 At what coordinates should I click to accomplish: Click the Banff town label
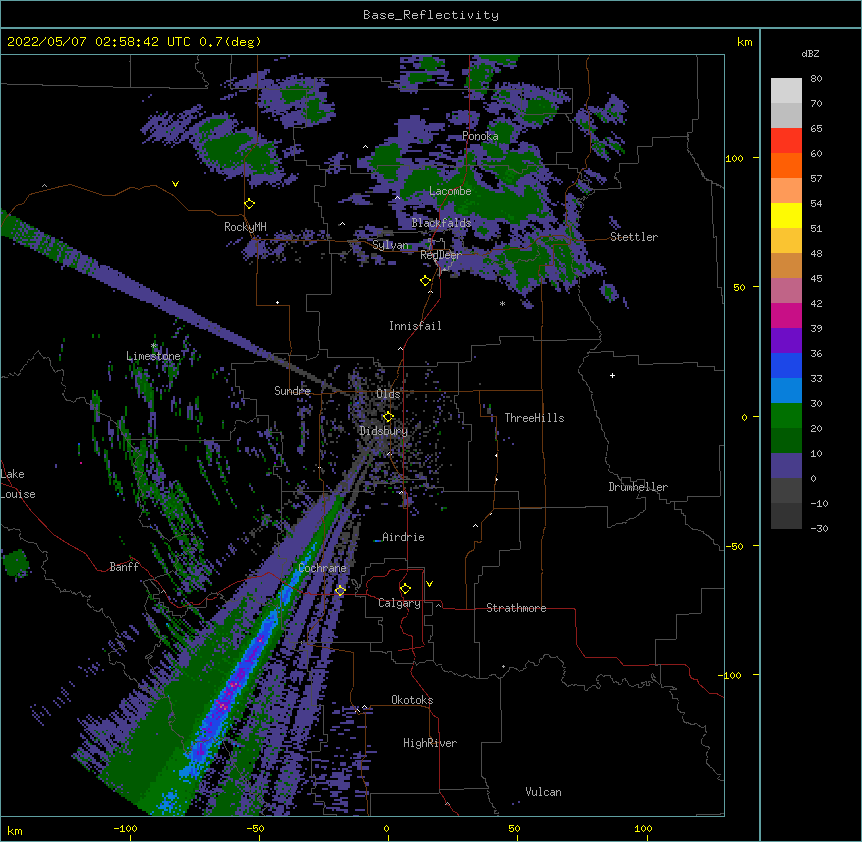(124, 567)
